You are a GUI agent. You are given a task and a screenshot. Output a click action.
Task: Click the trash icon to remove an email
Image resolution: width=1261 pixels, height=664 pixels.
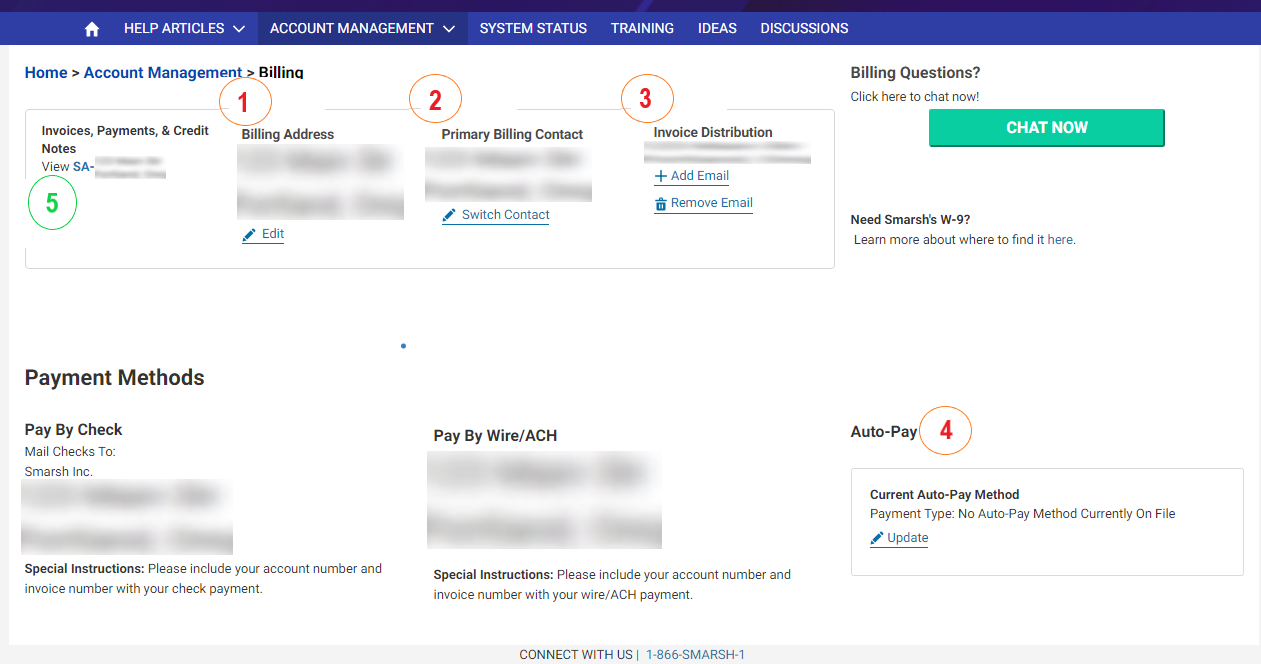pyautogui.click(x=661, y=203)
